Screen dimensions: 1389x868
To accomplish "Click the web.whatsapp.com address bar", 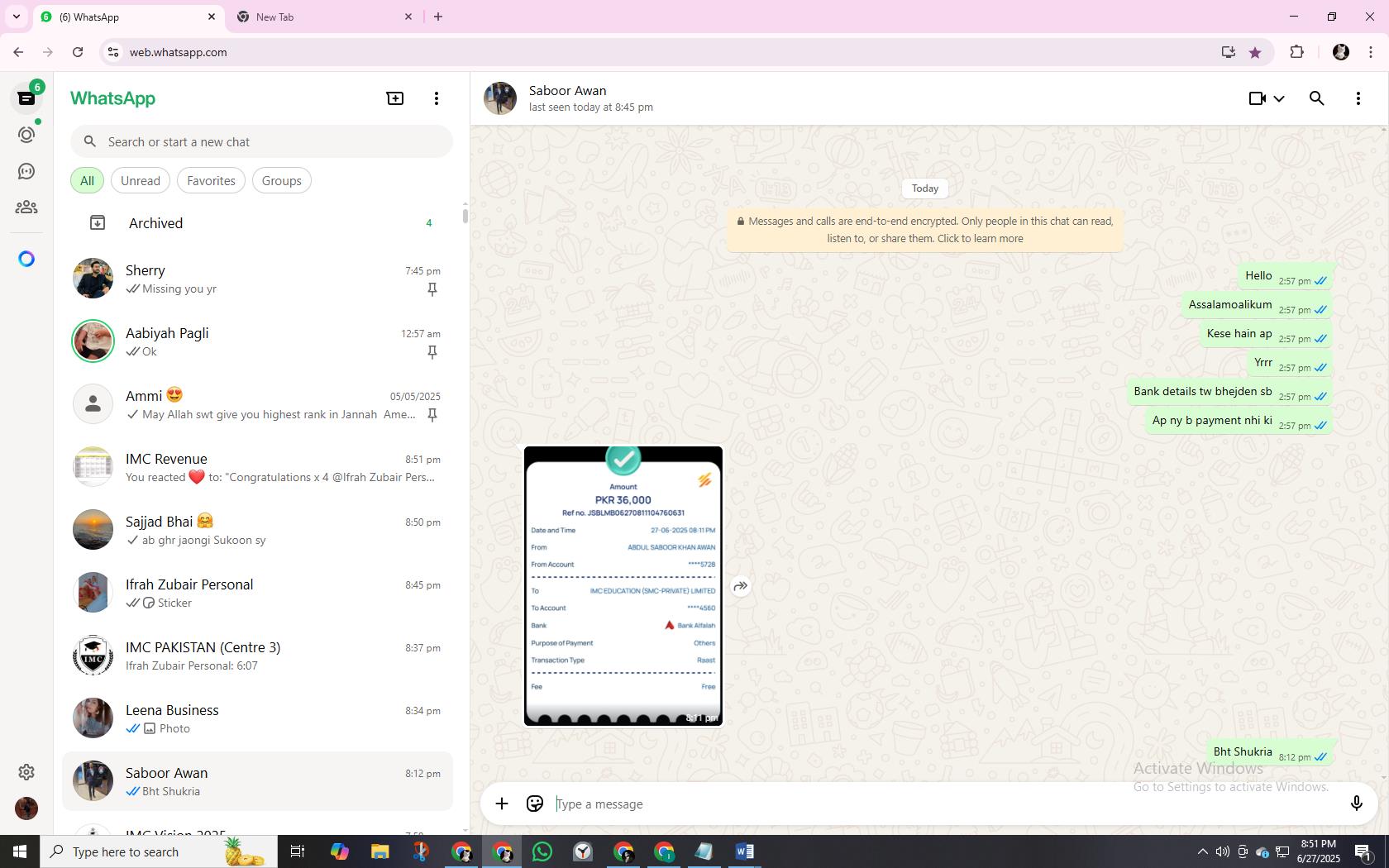I will [661, 52].
